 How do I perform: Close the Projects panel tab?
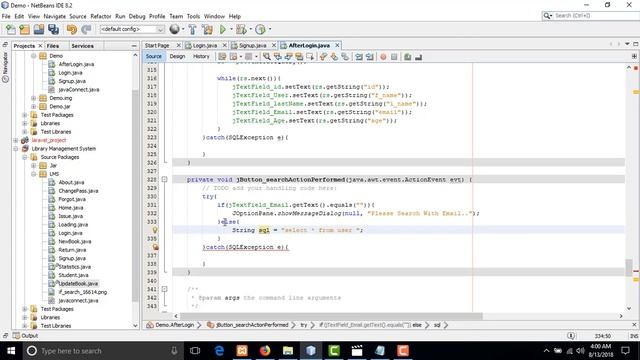point(40,46)
